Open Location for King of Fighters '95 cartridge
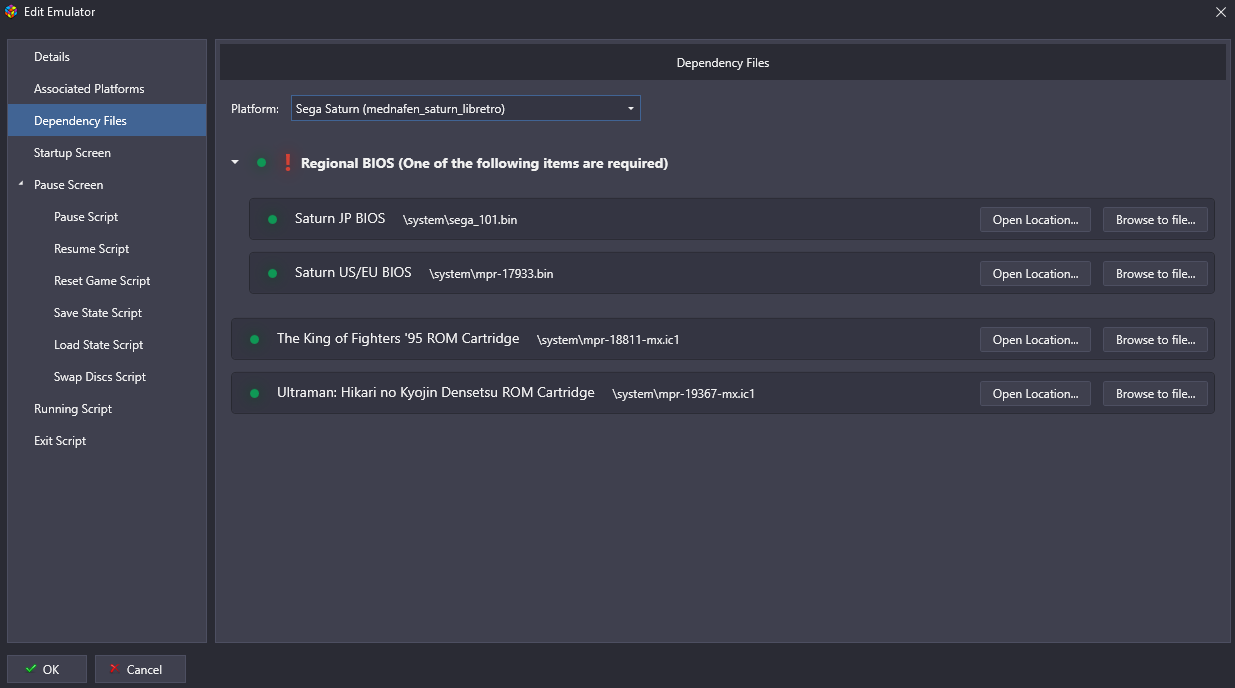This screenshot has height=688, width=1235. 1035,340
